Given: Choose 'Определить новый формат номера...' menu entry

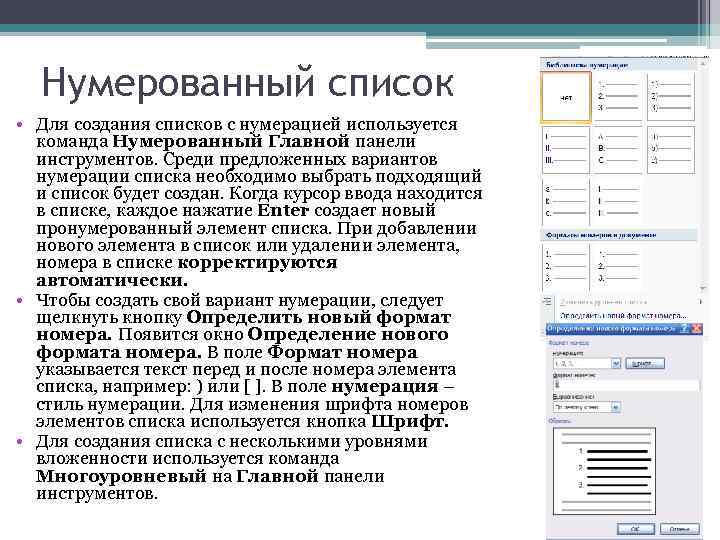Looking at the screenshot, I should click(622, 315).
